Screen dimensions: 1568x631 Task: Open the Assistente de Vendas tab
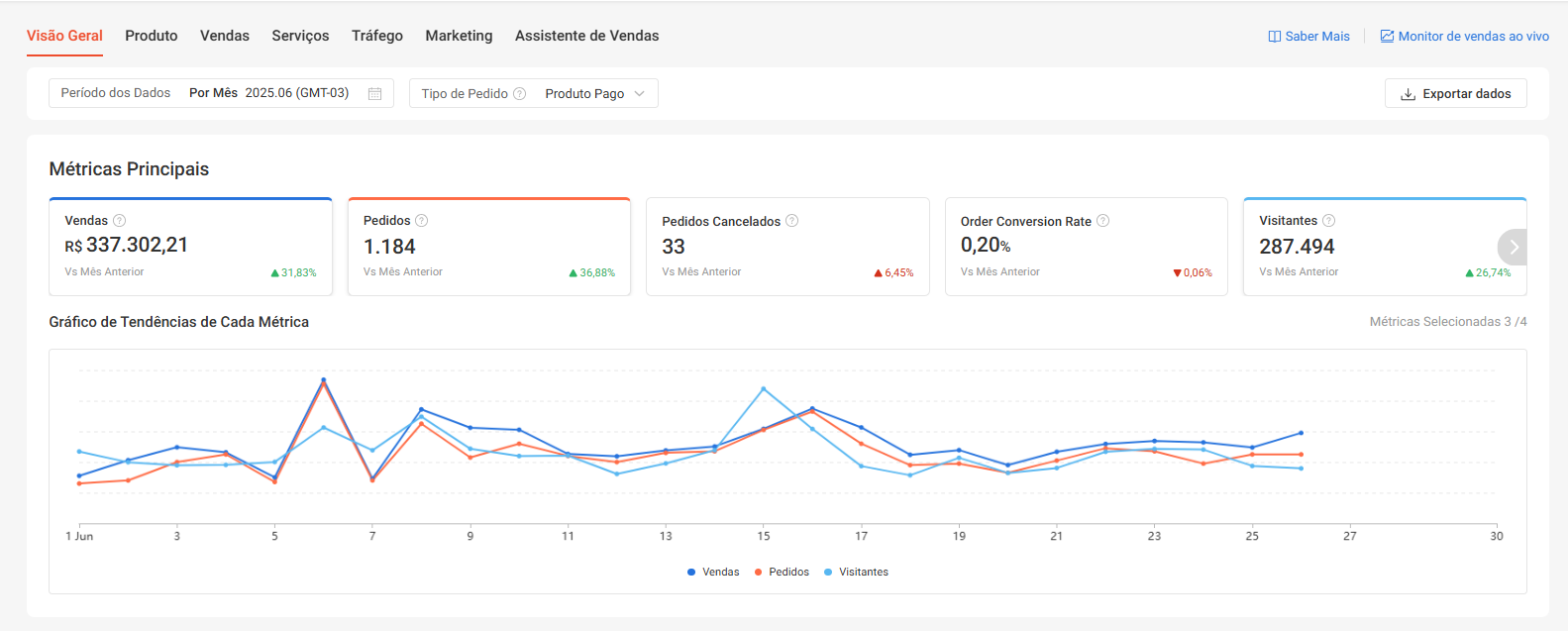tap(586, 36)
